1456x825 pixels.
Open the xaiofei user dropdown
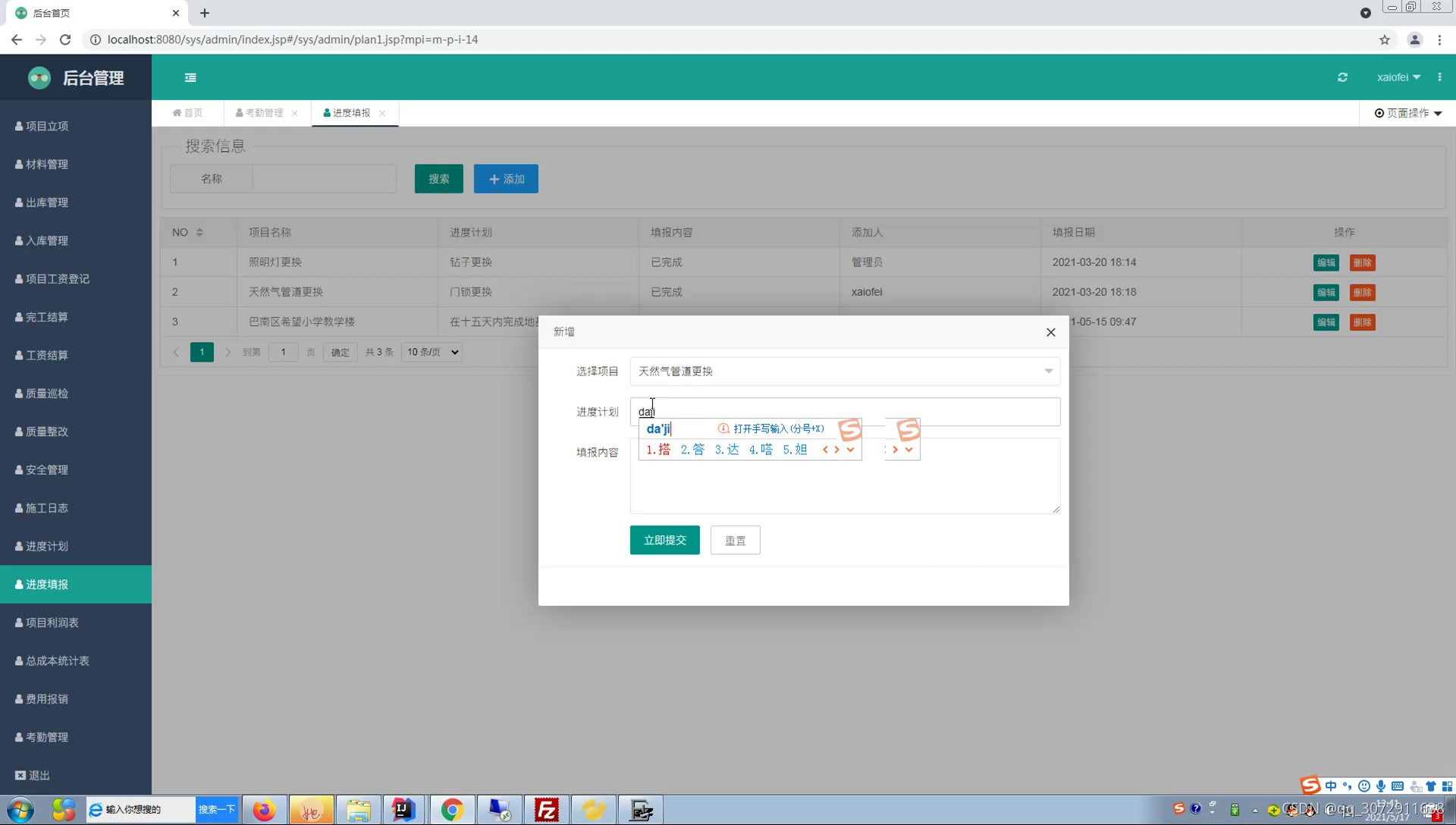[1398, 77]
